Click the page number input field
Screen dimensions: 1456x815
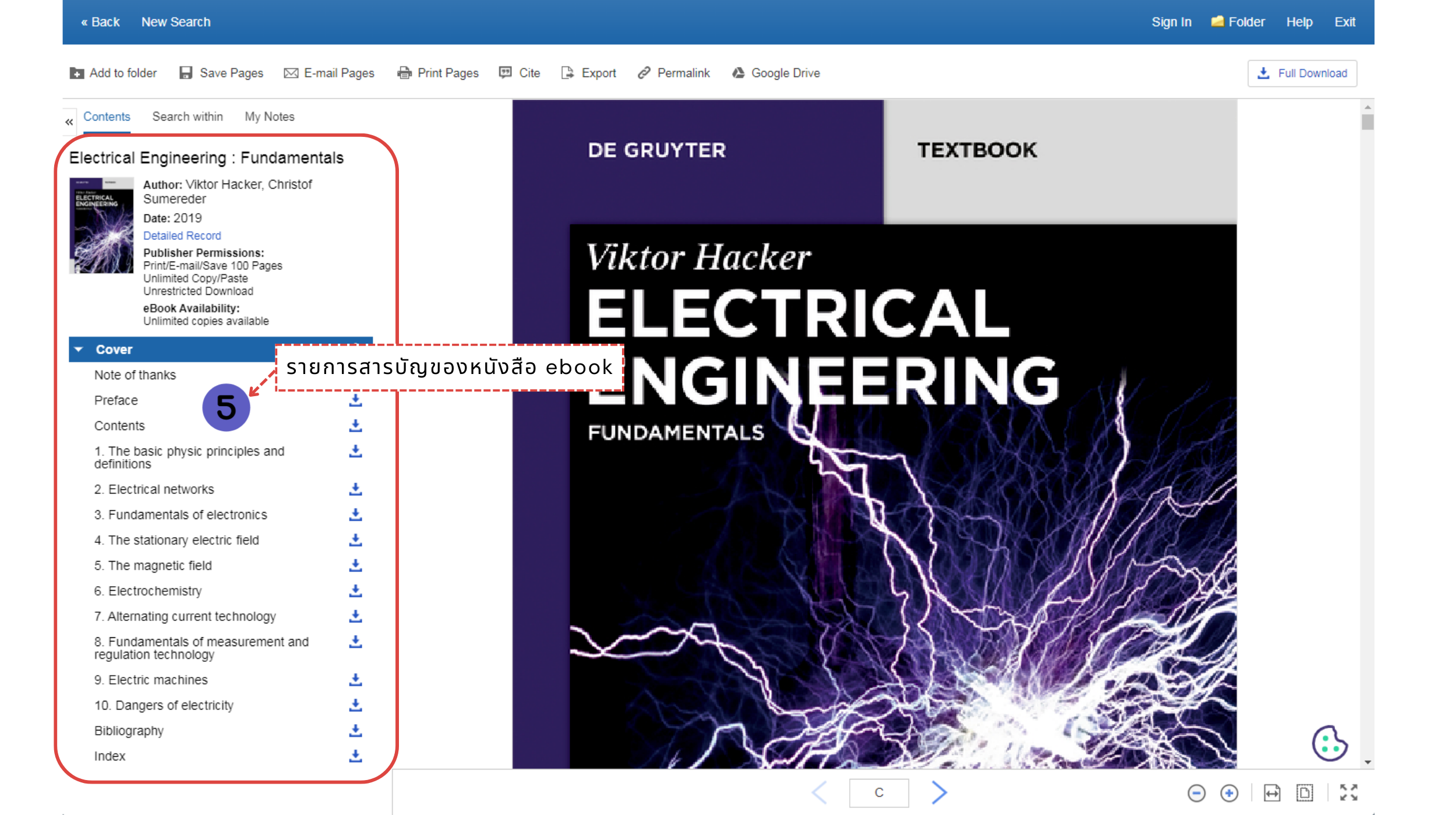(879, 793)
